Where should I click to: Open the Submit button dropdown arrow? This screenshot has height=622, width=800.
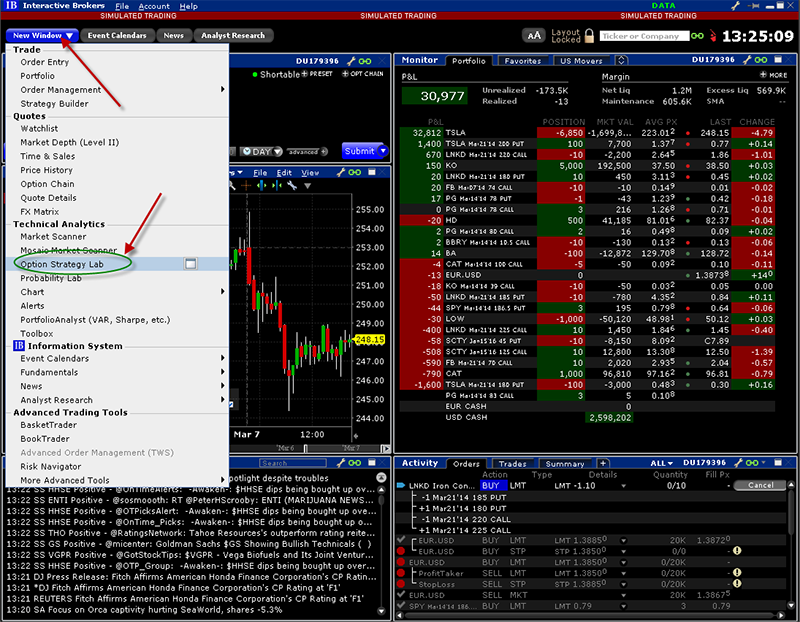[383, 151]
